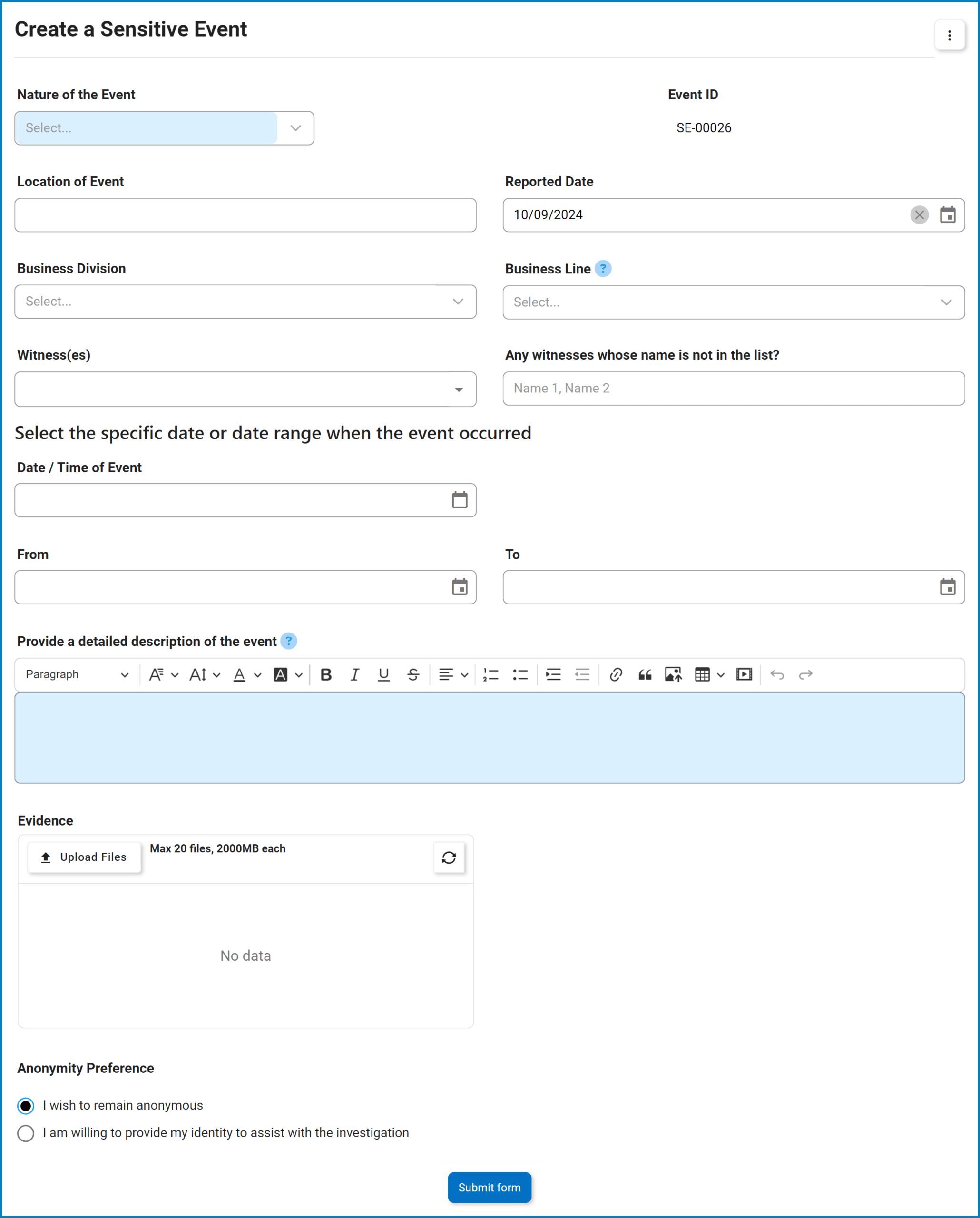Clear the Reported Date value

click(x=920, y=214)
